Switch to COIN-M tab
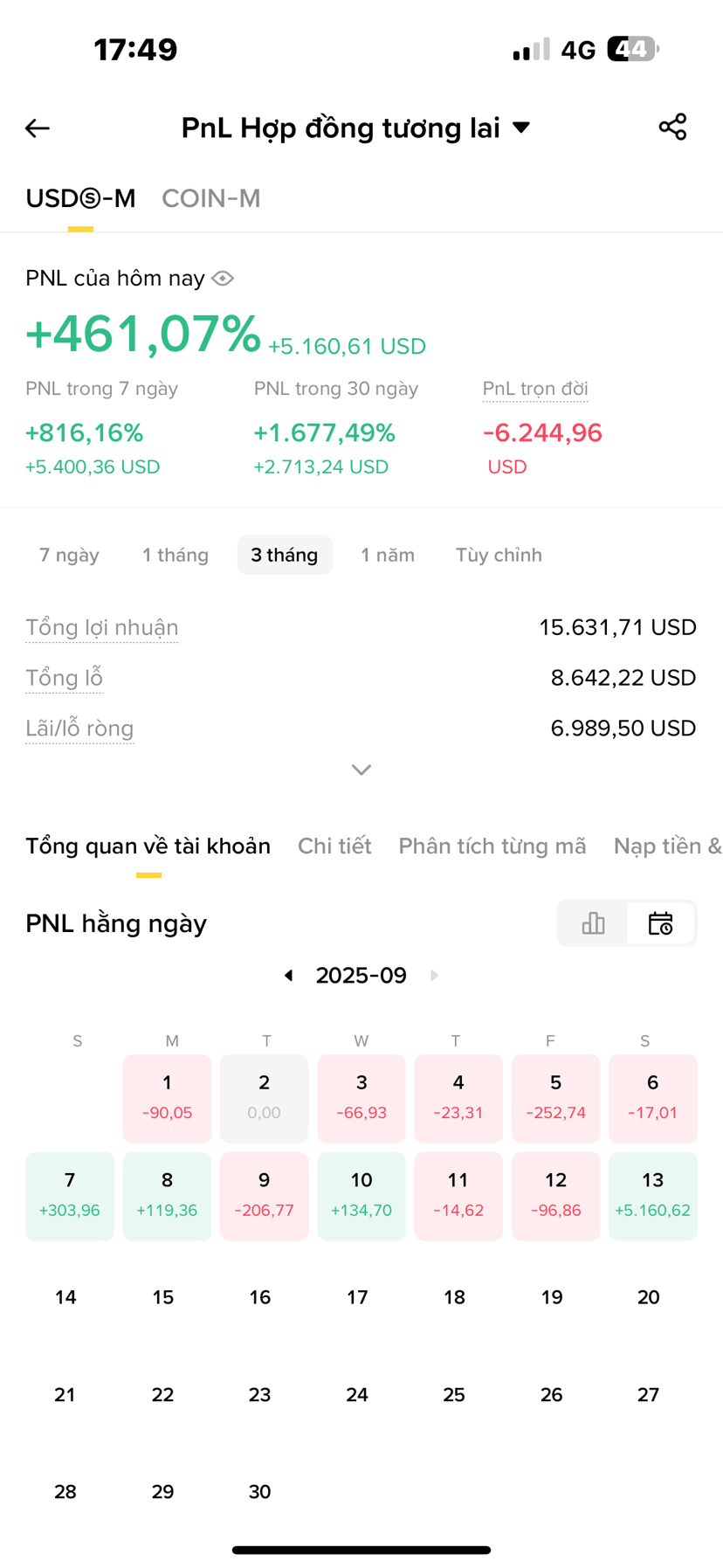 [211, 199]
